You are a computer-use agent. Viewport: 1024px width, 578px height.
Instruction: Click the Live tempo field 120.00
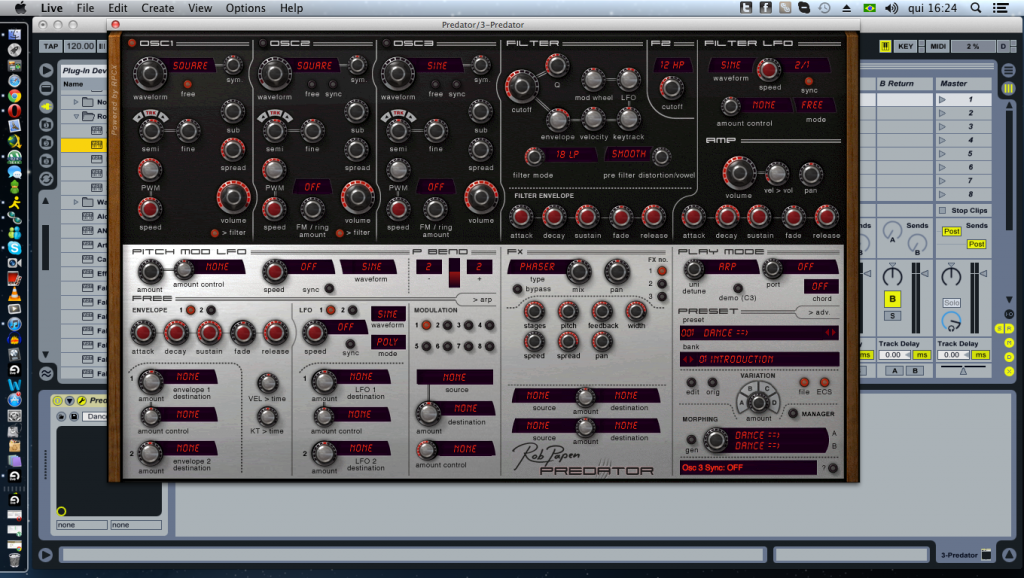coord(80,46)
